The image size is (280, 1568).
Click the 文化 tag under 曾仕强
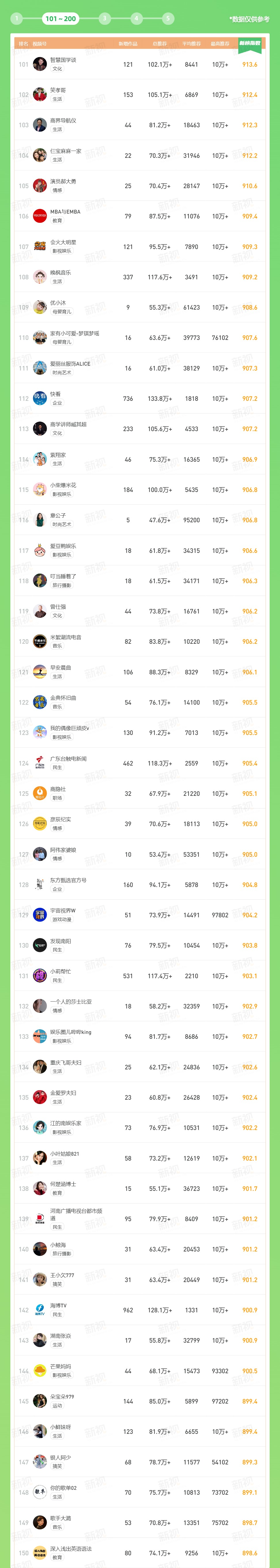(57, 615)
